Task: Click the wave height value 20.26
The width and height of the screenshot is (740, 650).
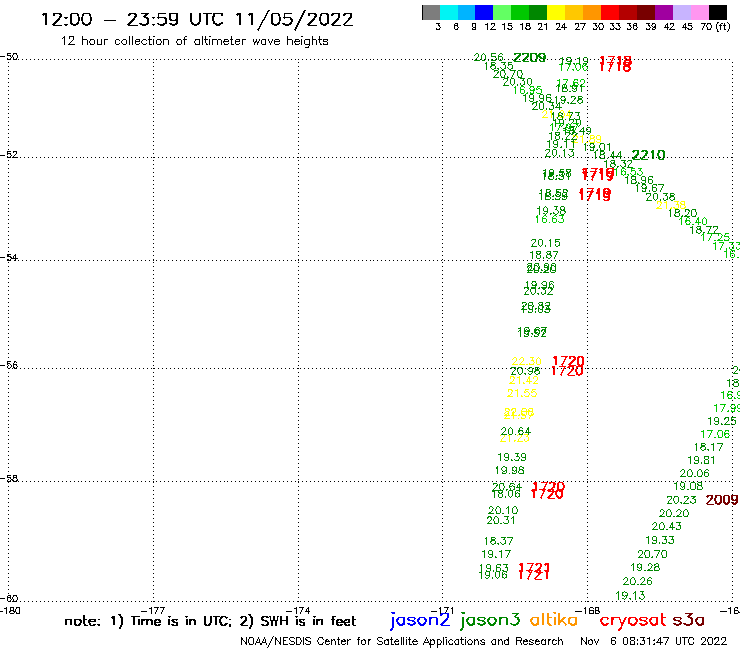Action: point(638,582)
